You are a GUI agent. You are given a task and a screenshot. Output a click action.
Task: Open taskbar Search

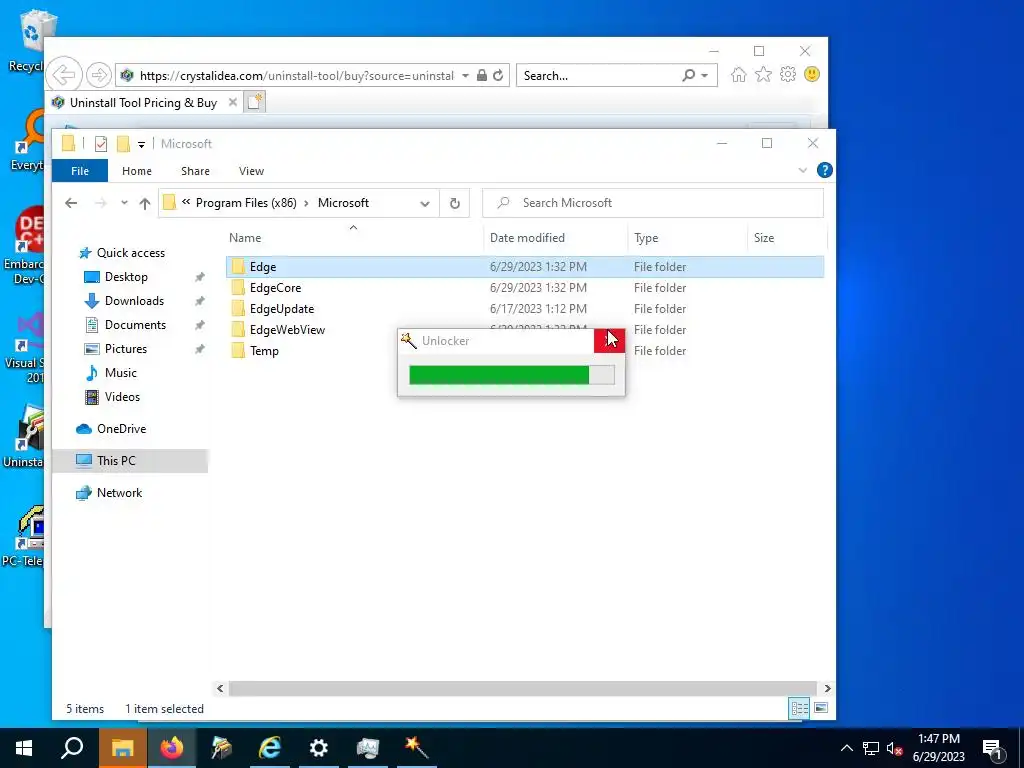(x=72, y=748)
